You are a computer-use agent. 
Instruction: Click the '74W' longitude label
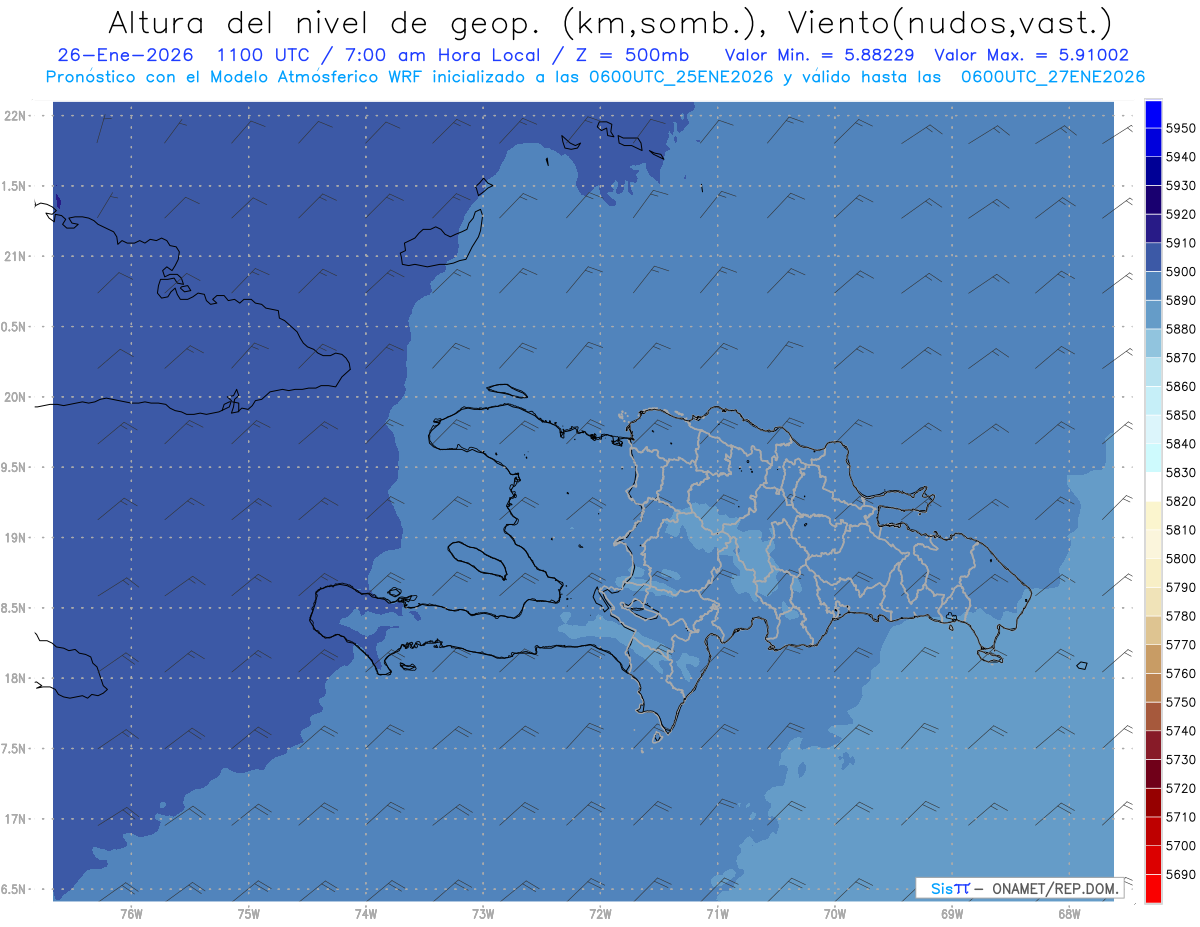point(366,913)
